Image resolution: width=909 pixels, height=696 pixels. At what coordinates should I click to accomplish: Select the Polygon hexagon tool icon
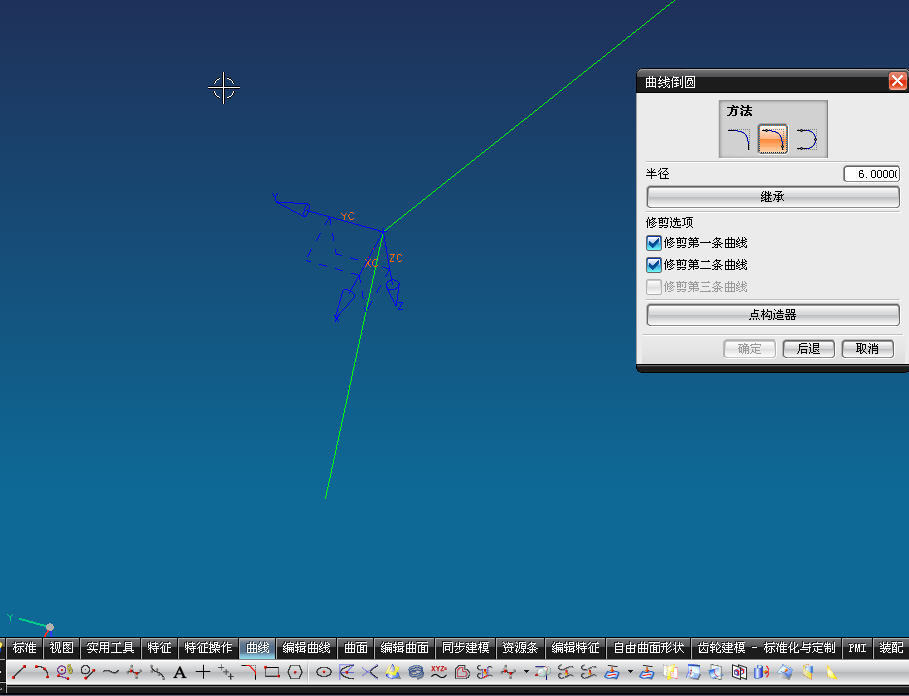(x=295, y=672)
